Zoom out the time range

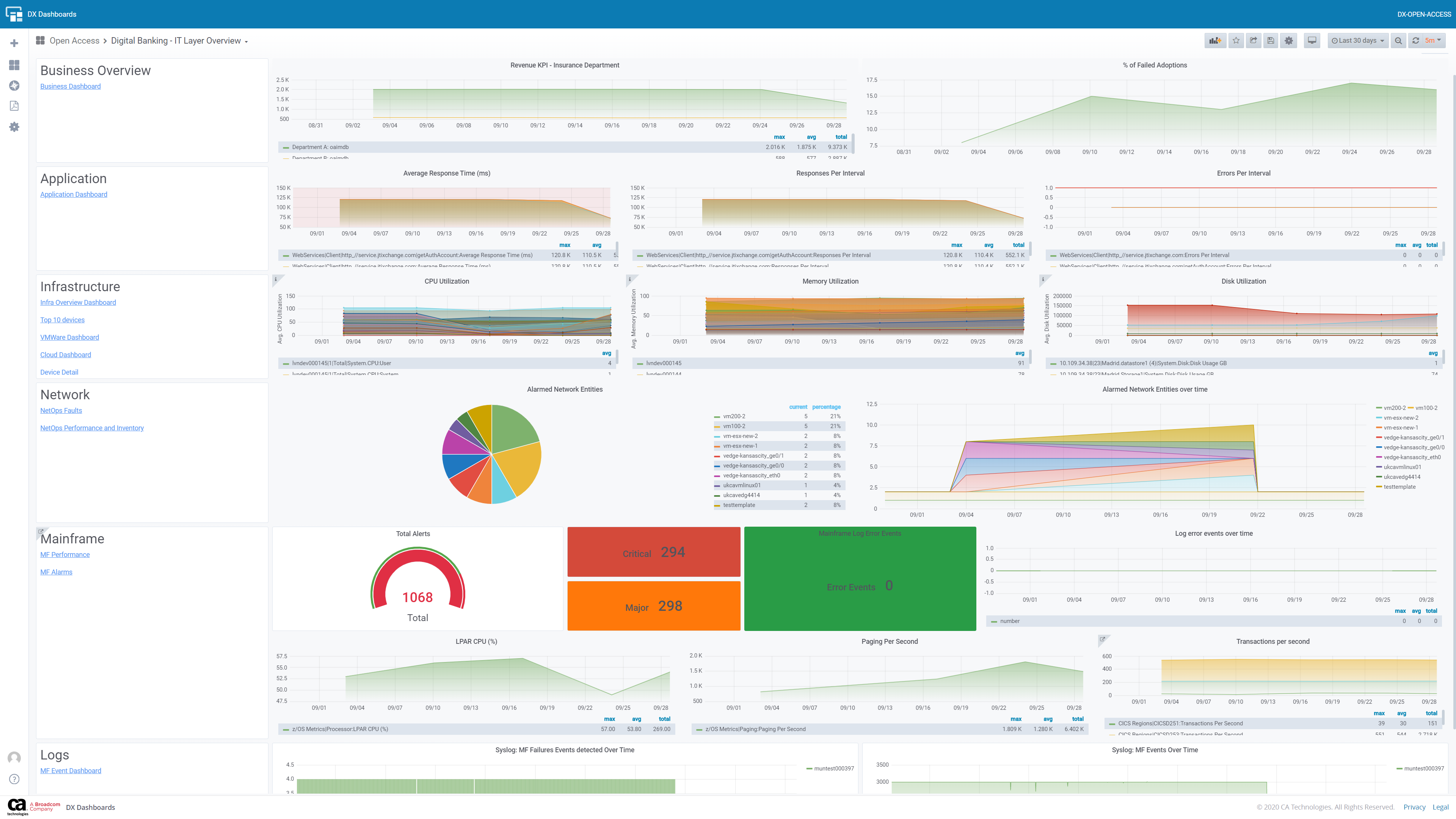(x=1398, y=41)
